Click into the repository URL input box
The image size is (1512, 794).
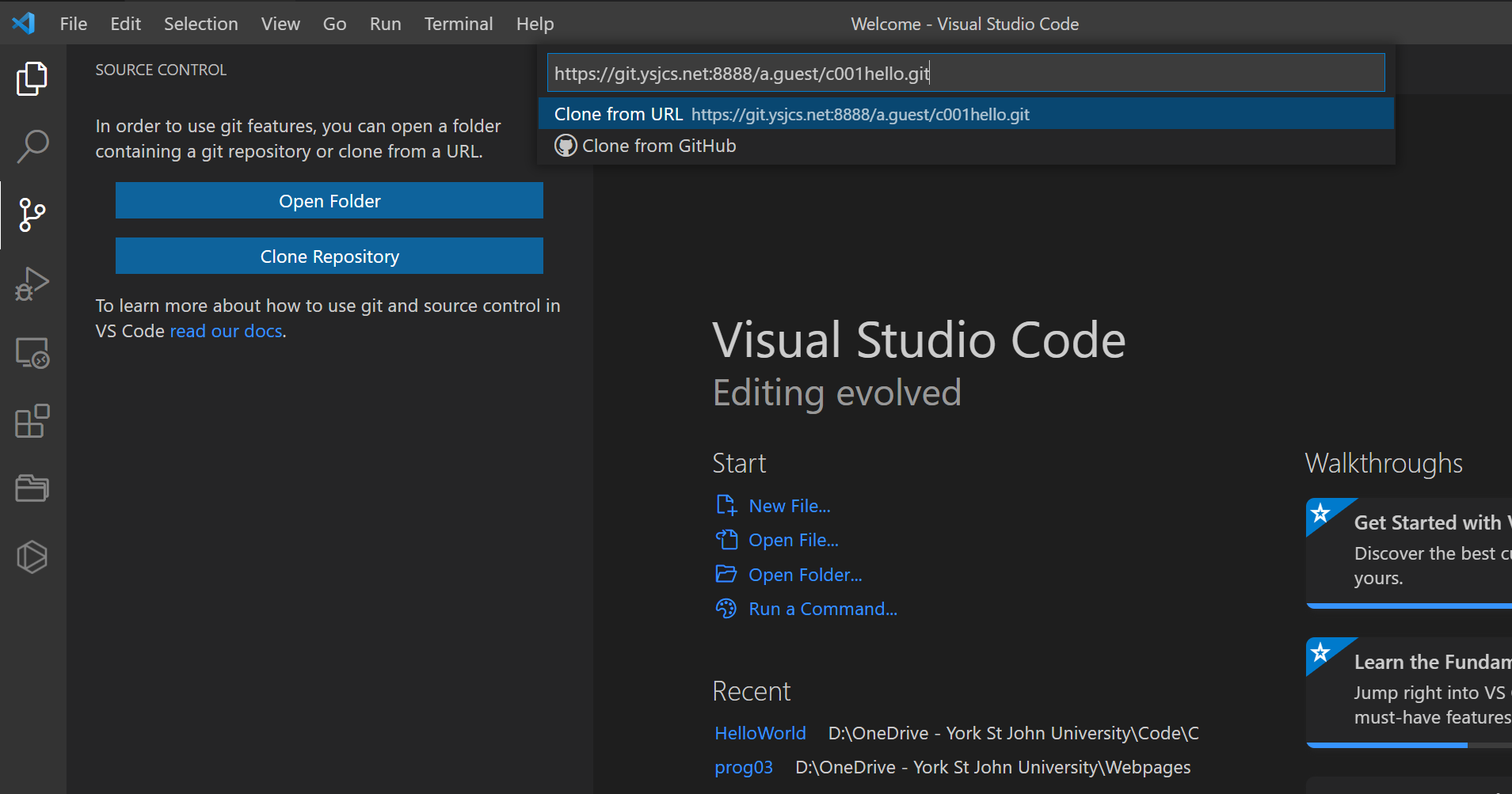click(x=966, y=73)
